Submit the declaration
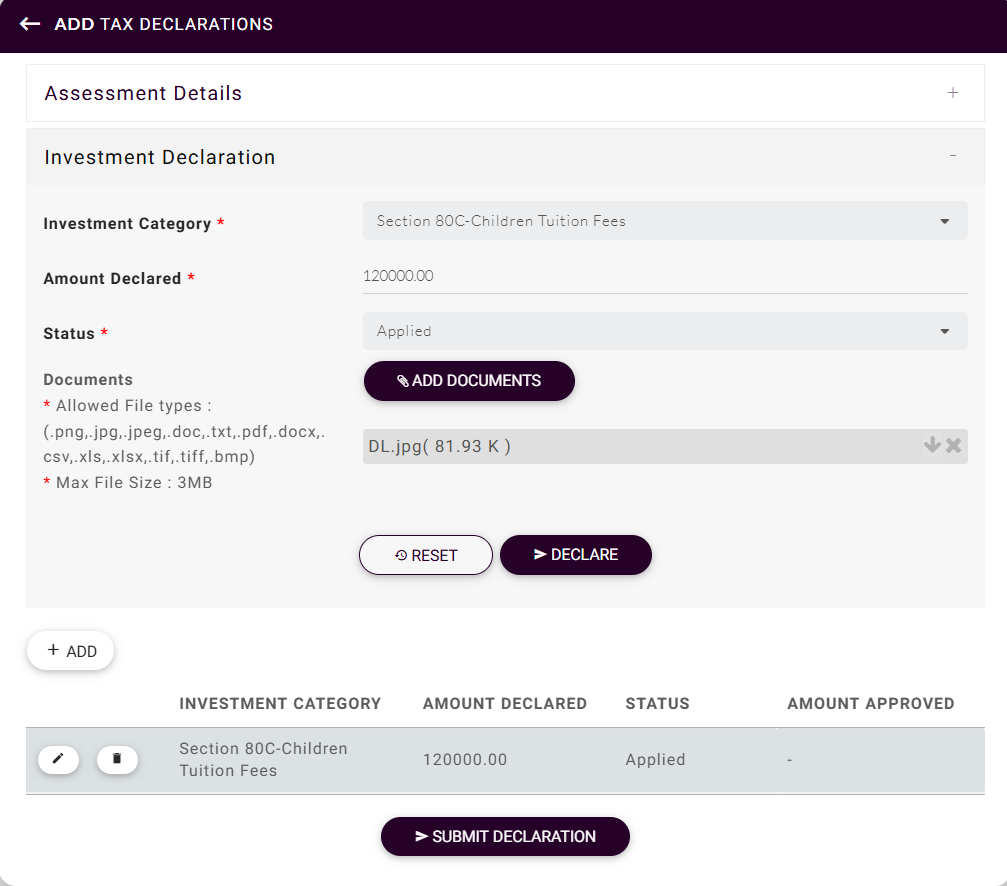 pos(505,836)
